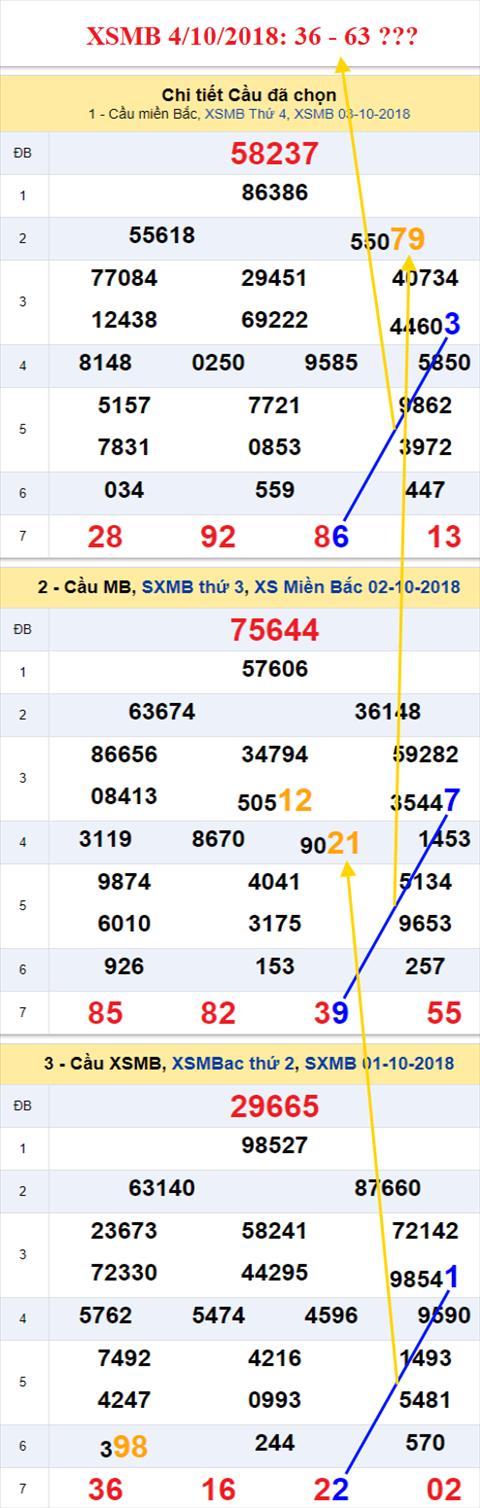Select fifth prize number 7831
The height and width of the screenshot is (1508, 480).
coord(124,447)
